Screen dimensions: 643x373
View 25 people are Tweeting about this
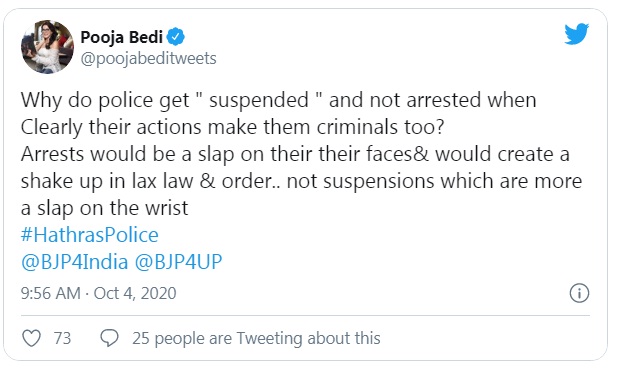pyautogui.click(x=256, y=339)
